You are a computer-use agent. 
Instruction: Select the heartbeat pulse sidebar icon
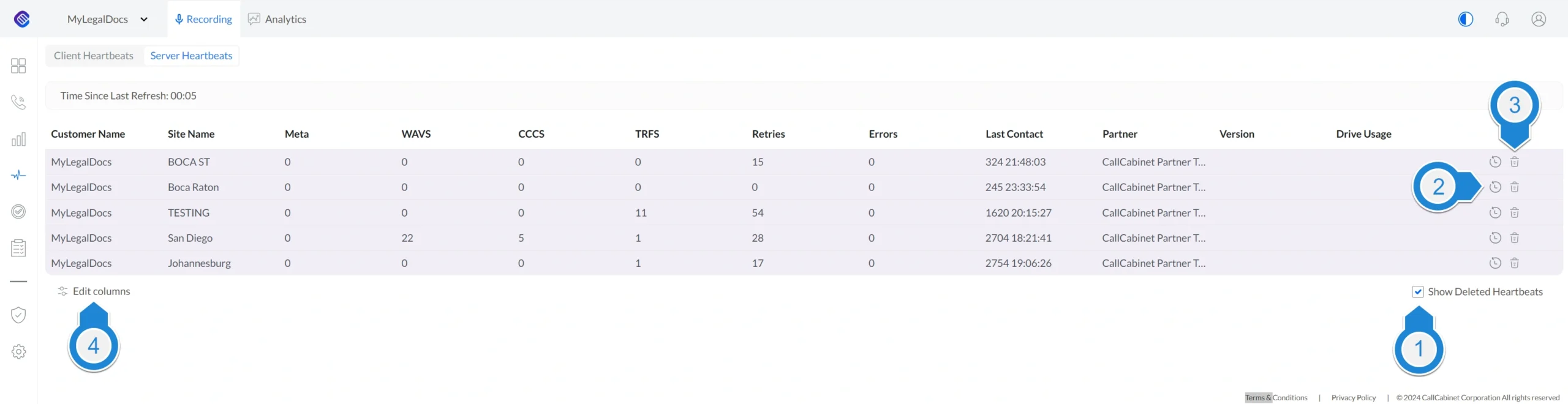(18, 175)
